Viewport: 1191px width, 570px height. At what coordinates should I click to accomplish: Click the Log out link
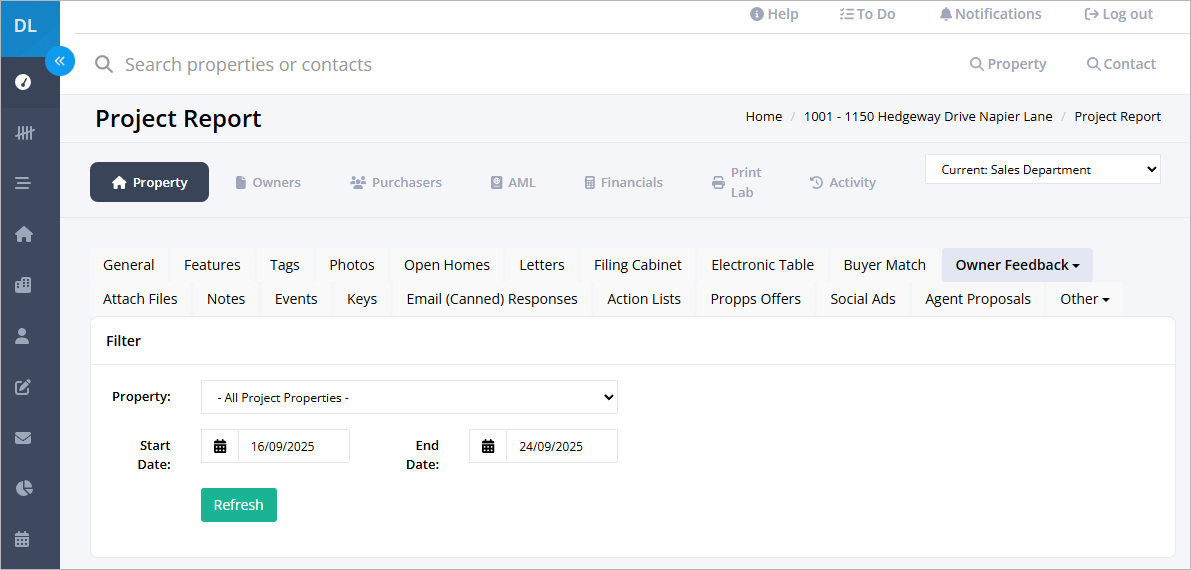tap(1119, 14)
